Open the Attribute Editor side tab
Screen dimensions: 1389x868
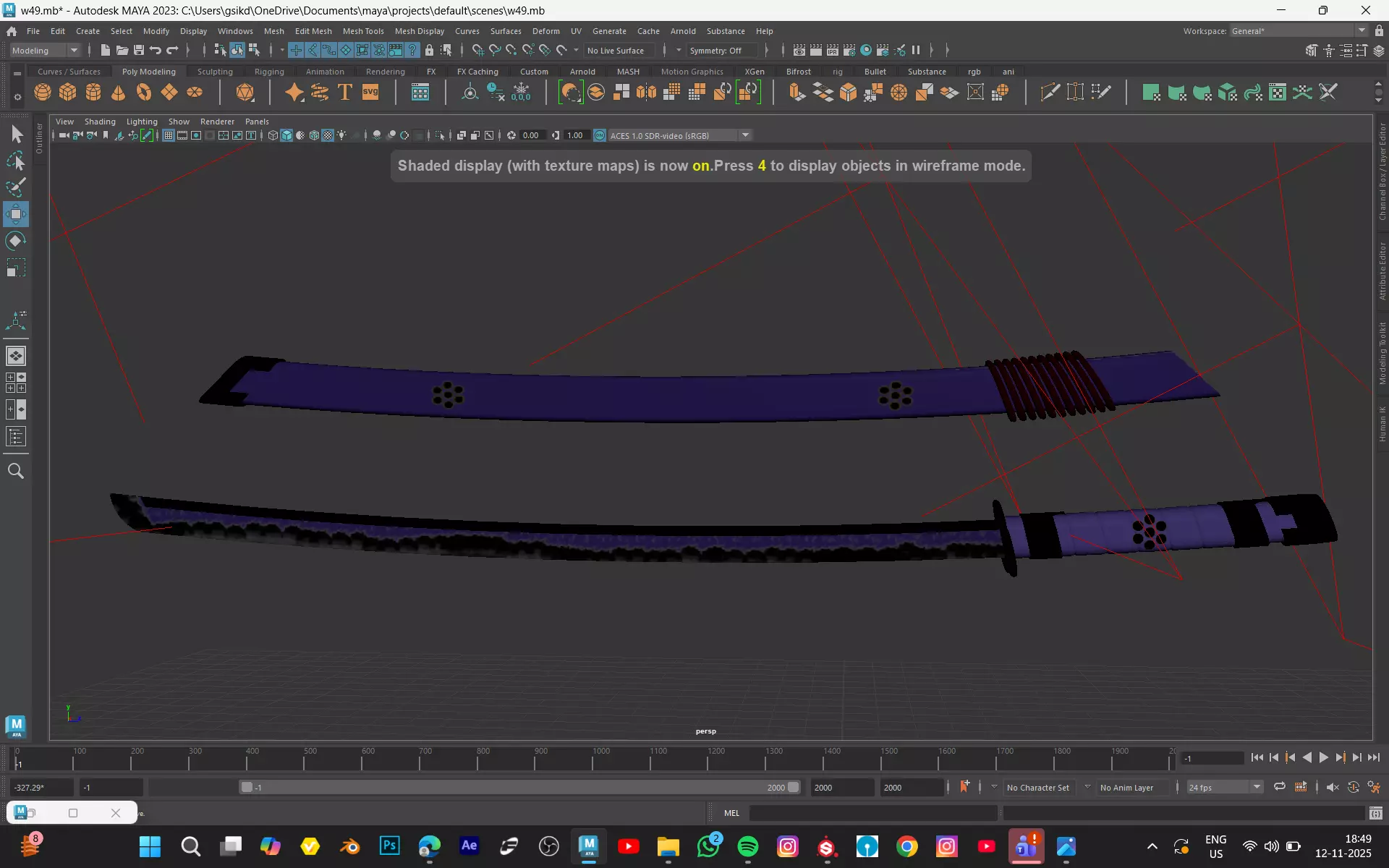pos(1382,271)
